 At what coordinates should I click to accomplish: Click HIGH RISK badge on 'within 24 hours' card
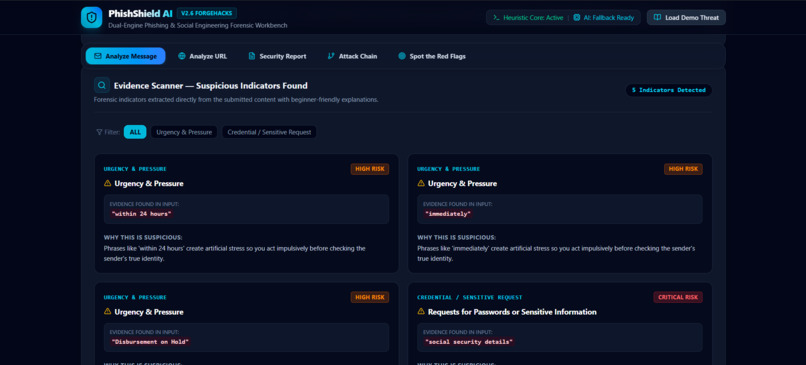370,169
